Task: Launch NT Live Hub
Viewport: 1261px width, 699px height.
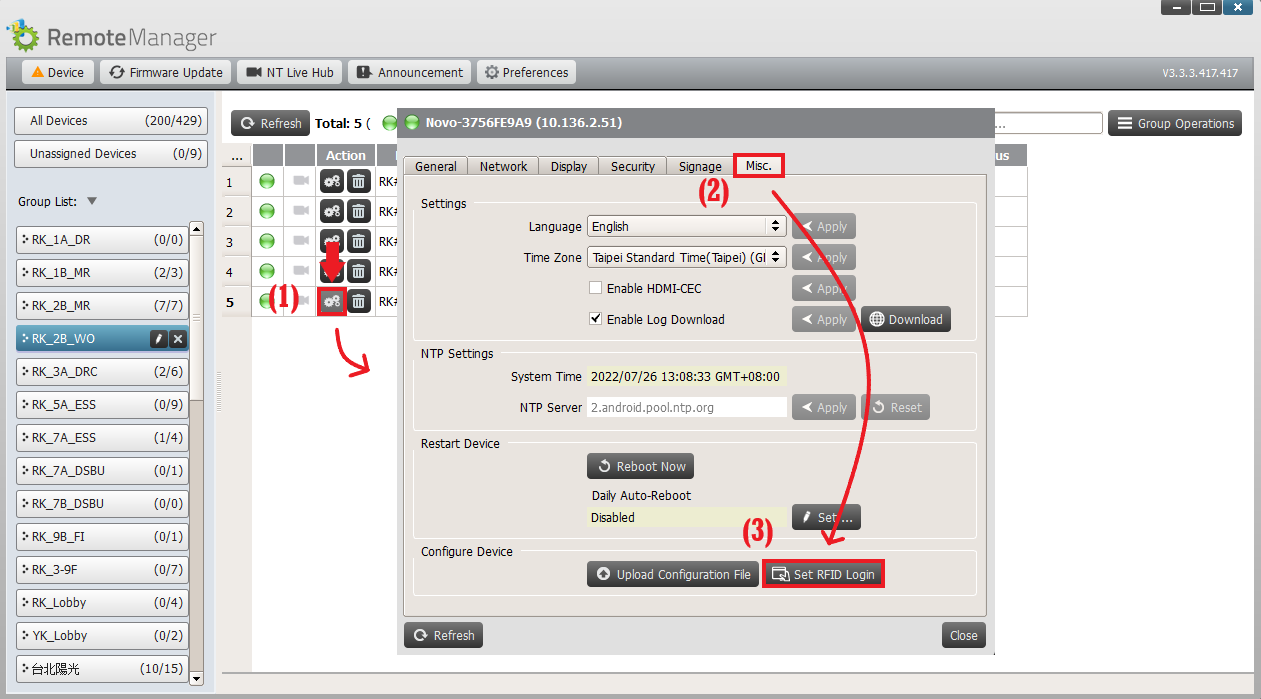Action: tap(289, 71)
